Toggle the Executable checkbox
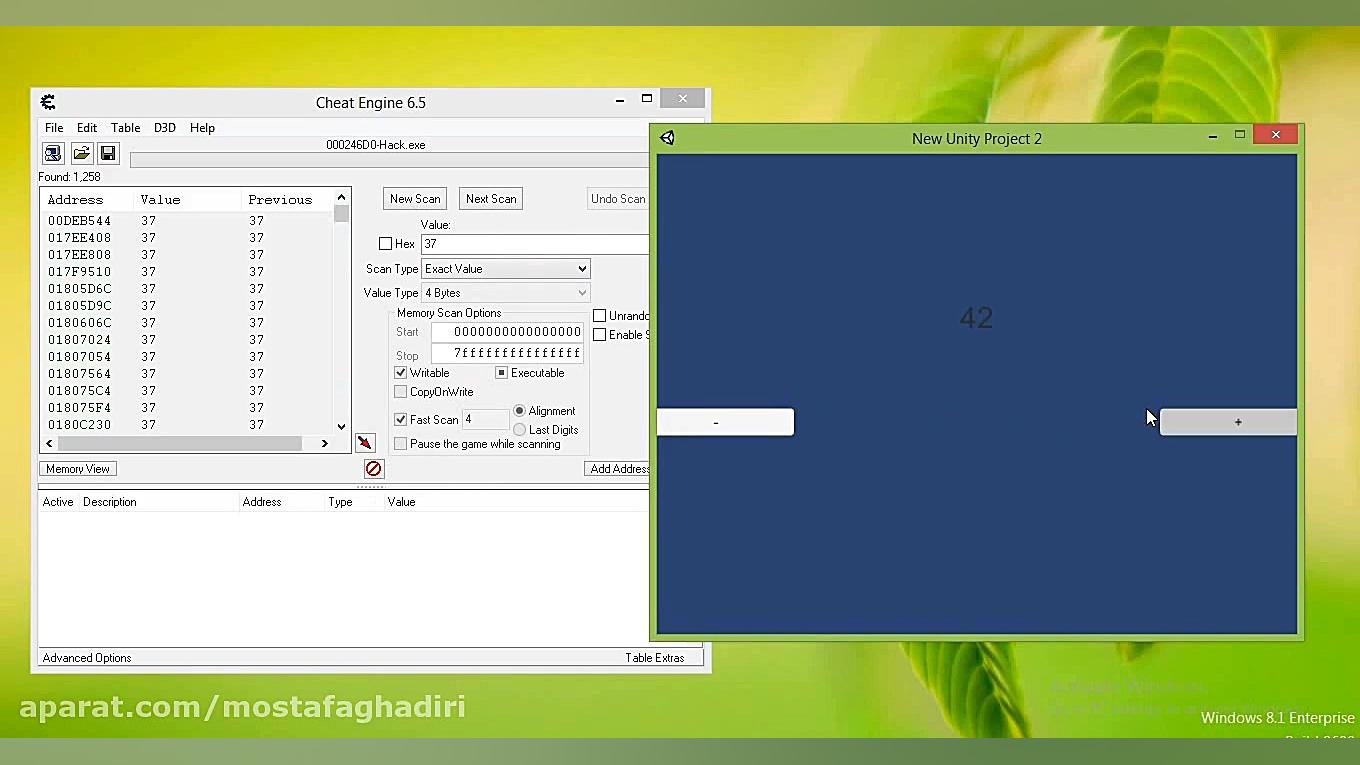 coord(502,373)
